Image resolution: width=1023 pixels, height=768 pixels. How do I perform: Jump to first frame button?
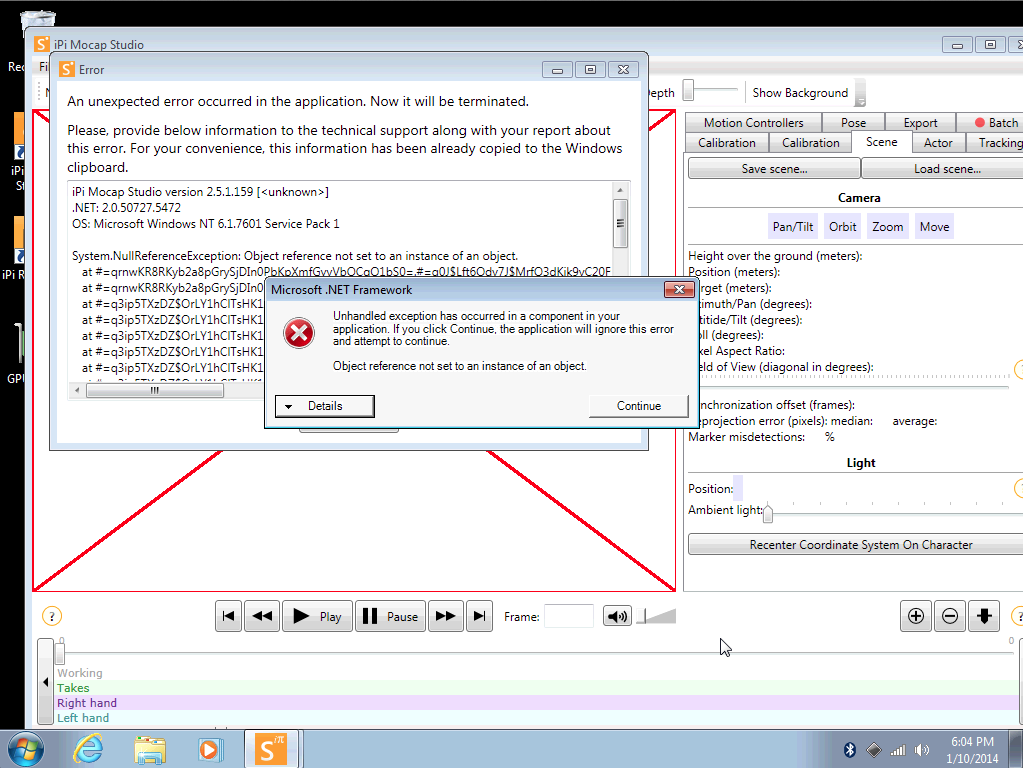coord(228,617)
